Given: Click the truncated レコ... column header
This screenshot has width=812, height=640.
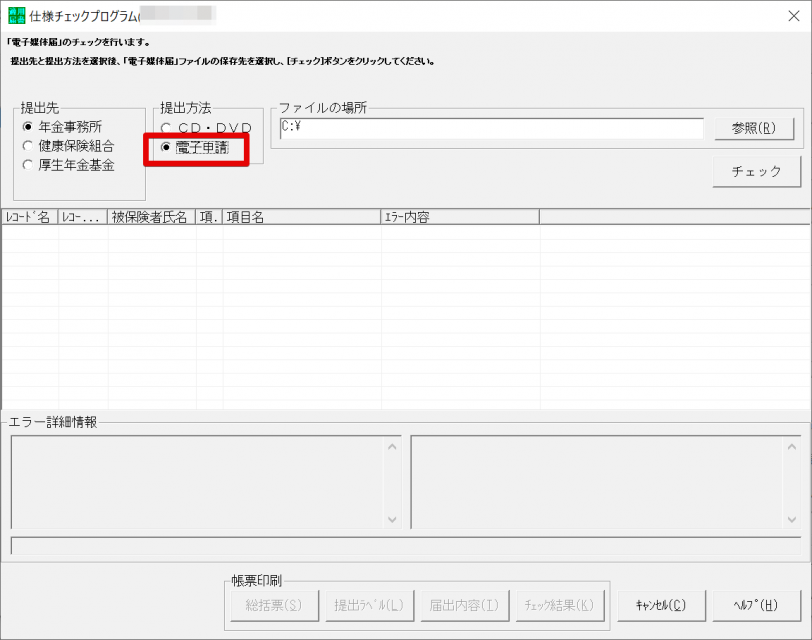Looking at the screenshot, I should [x=82, y=217].
